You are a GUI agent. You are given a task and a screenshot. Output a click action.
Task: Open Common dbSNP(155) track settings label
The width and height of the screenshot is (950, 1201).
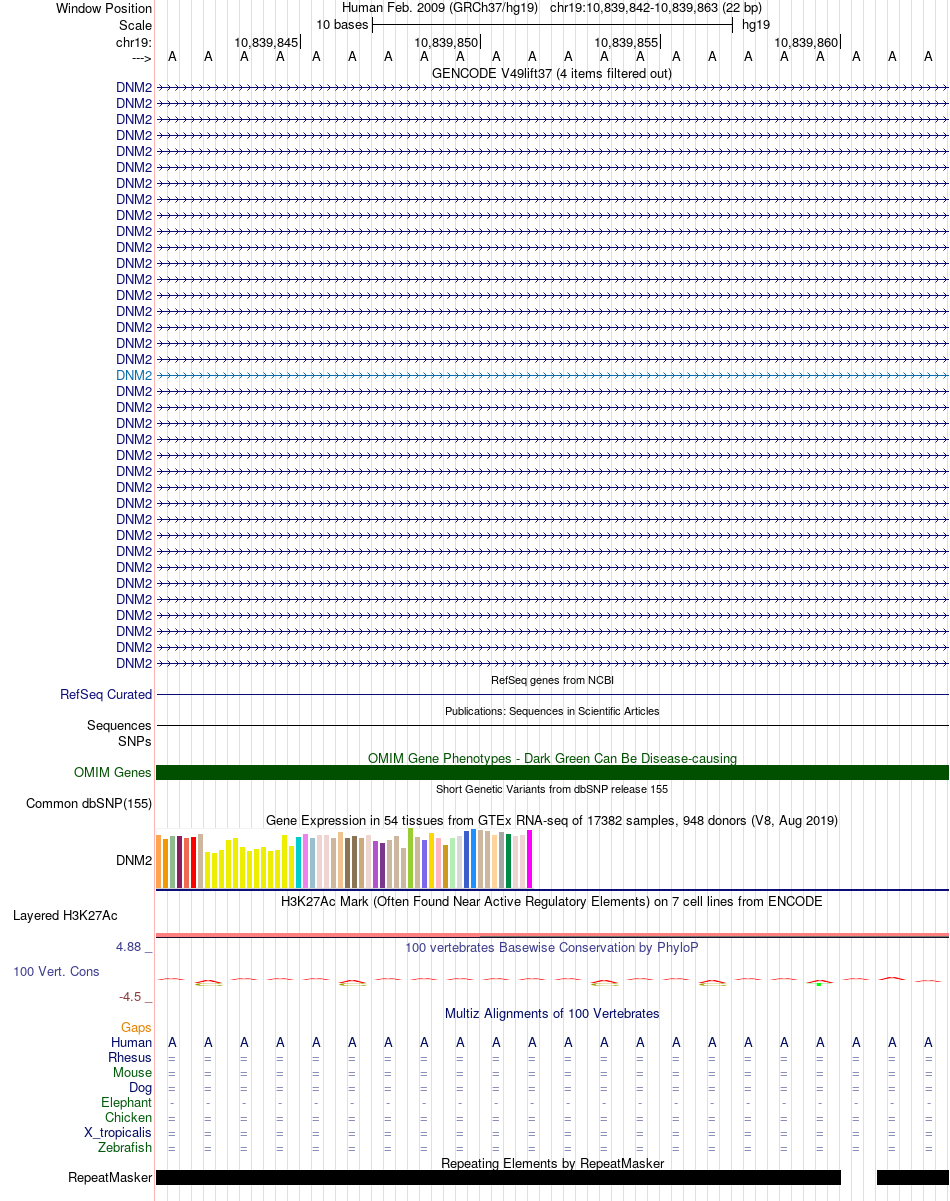pos(89,803)
